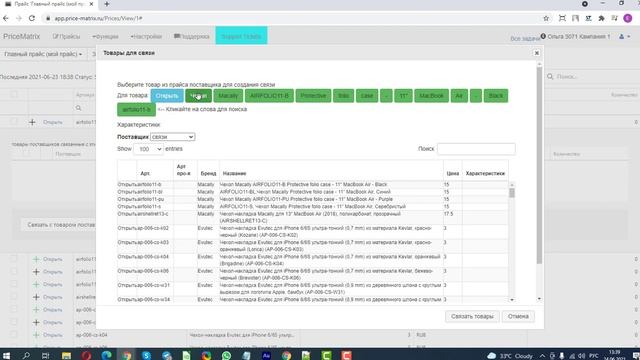Image resolution: width=640 pixels, height=360 pixels.
Task: Open the 'Настройки' navbar menu
Action: click(146, 37)
